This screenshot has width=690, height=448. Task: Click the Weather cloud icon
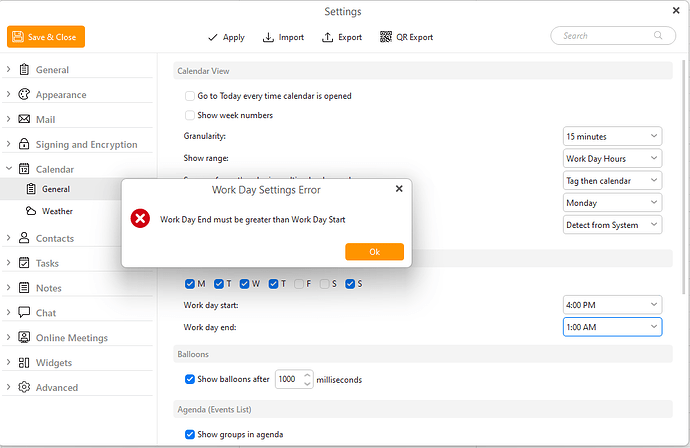pos(31,211)
